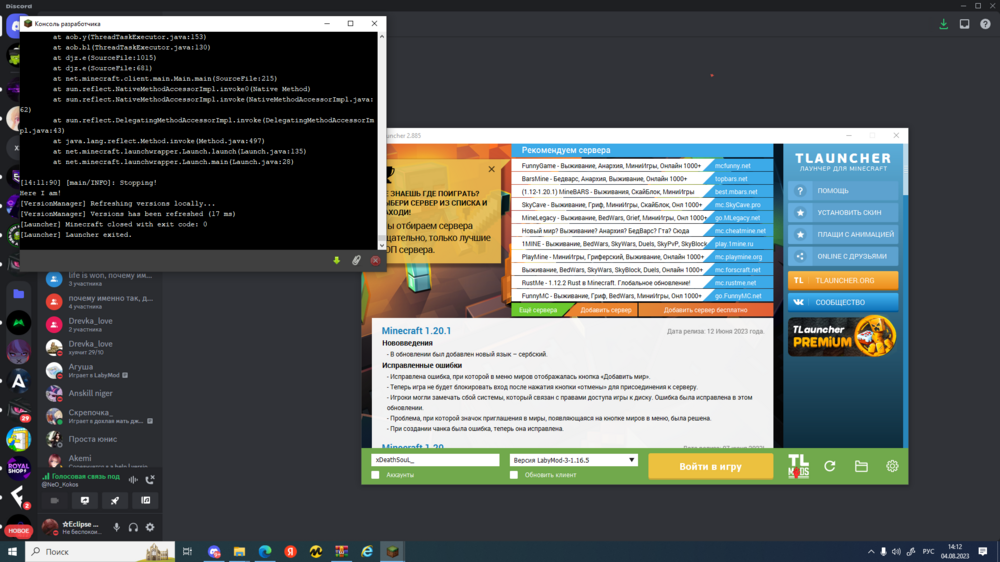Click Голосовая связь под voice status

click(85, 477)
